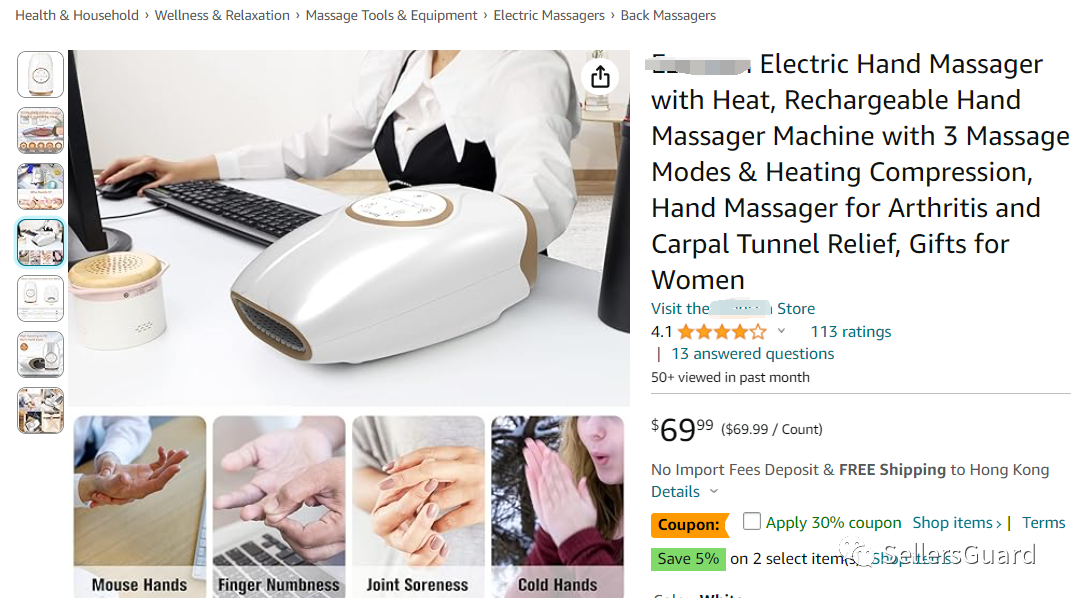Click the Shop items coupon link
This screenshot has width=1071, height=598.
pos(956,523)
